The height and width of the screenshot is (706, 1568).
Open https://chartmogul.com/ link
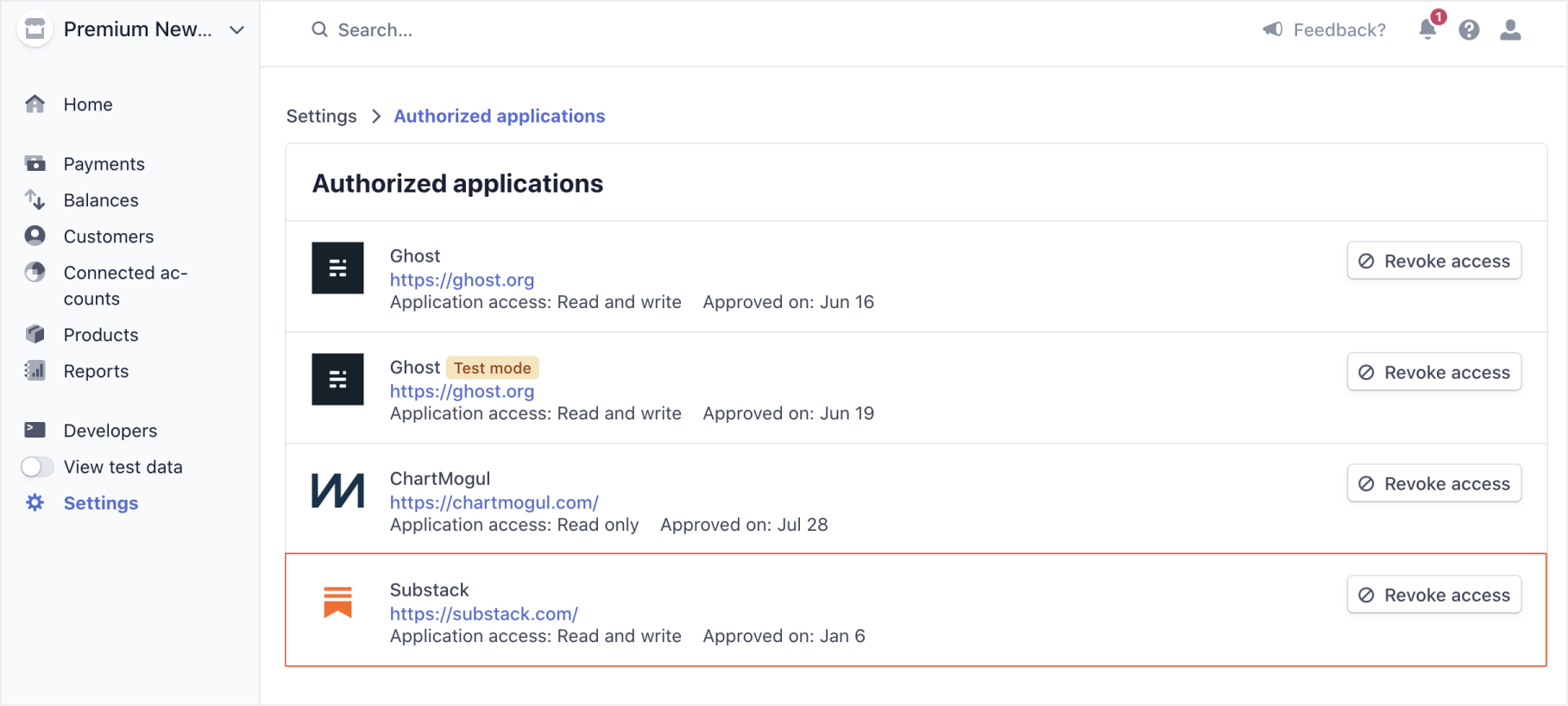494,502
